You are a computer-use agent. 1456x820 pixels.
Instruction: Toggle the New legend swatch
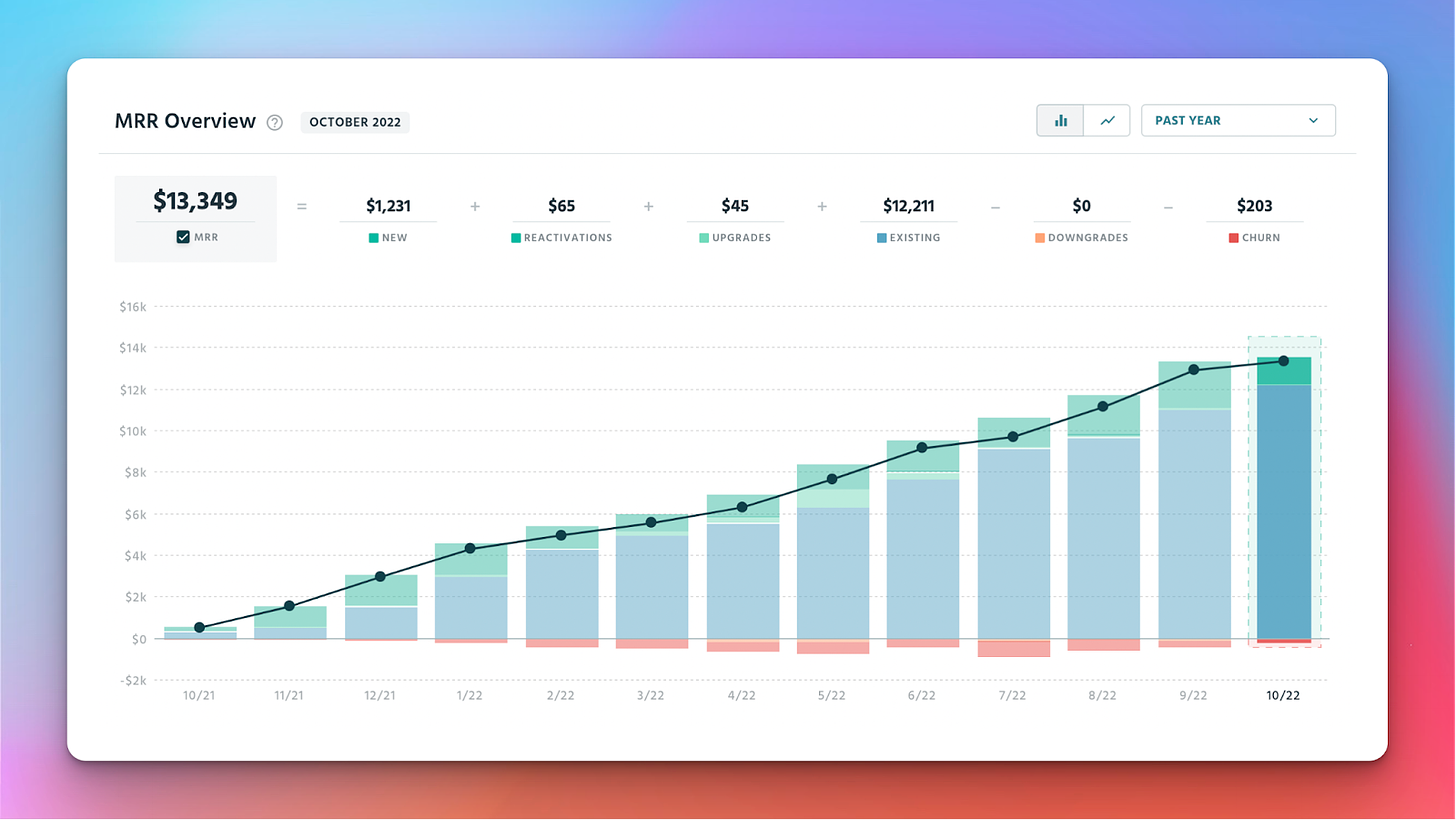click(374, 238)
